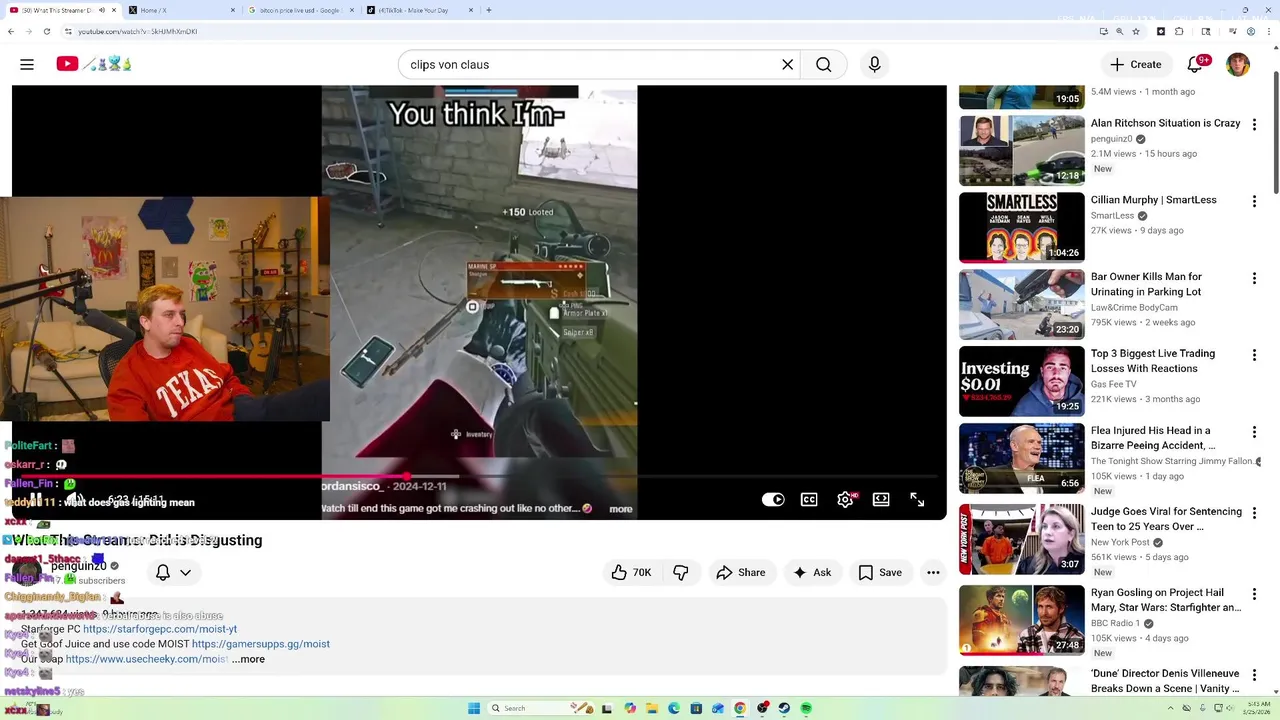Enter full screen video mode
The width and height of the screenshot is (1280, 720).
pyautogui.click(x=917, y=499)
